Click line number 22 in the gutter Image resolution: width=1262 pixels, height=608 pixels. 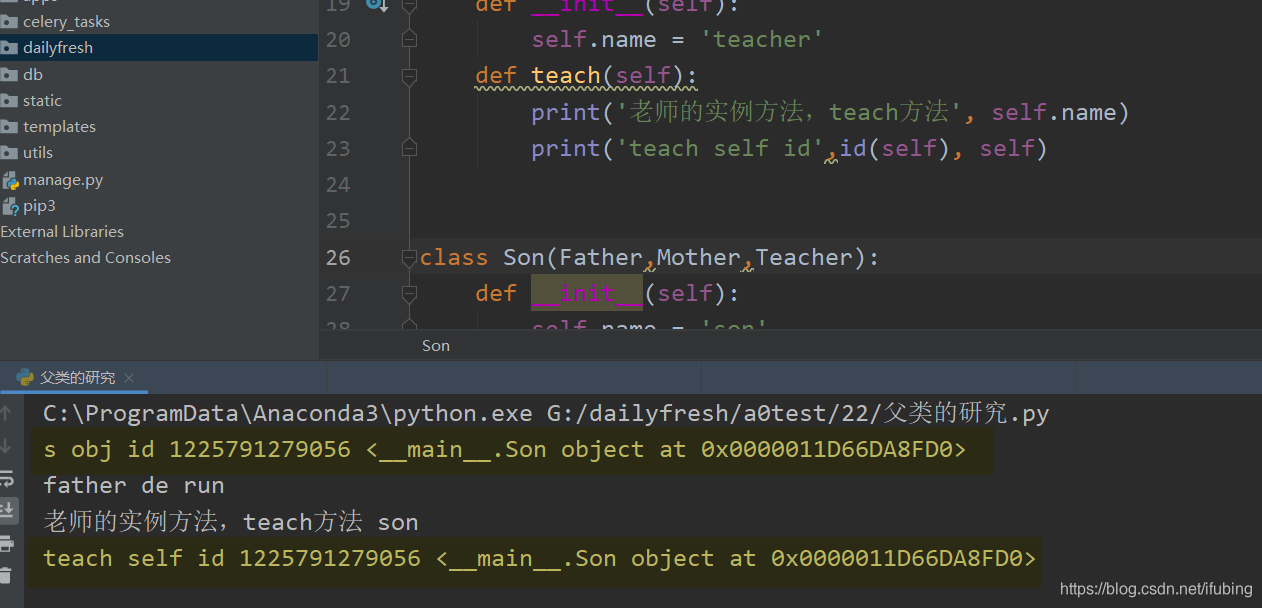point(338,112)
